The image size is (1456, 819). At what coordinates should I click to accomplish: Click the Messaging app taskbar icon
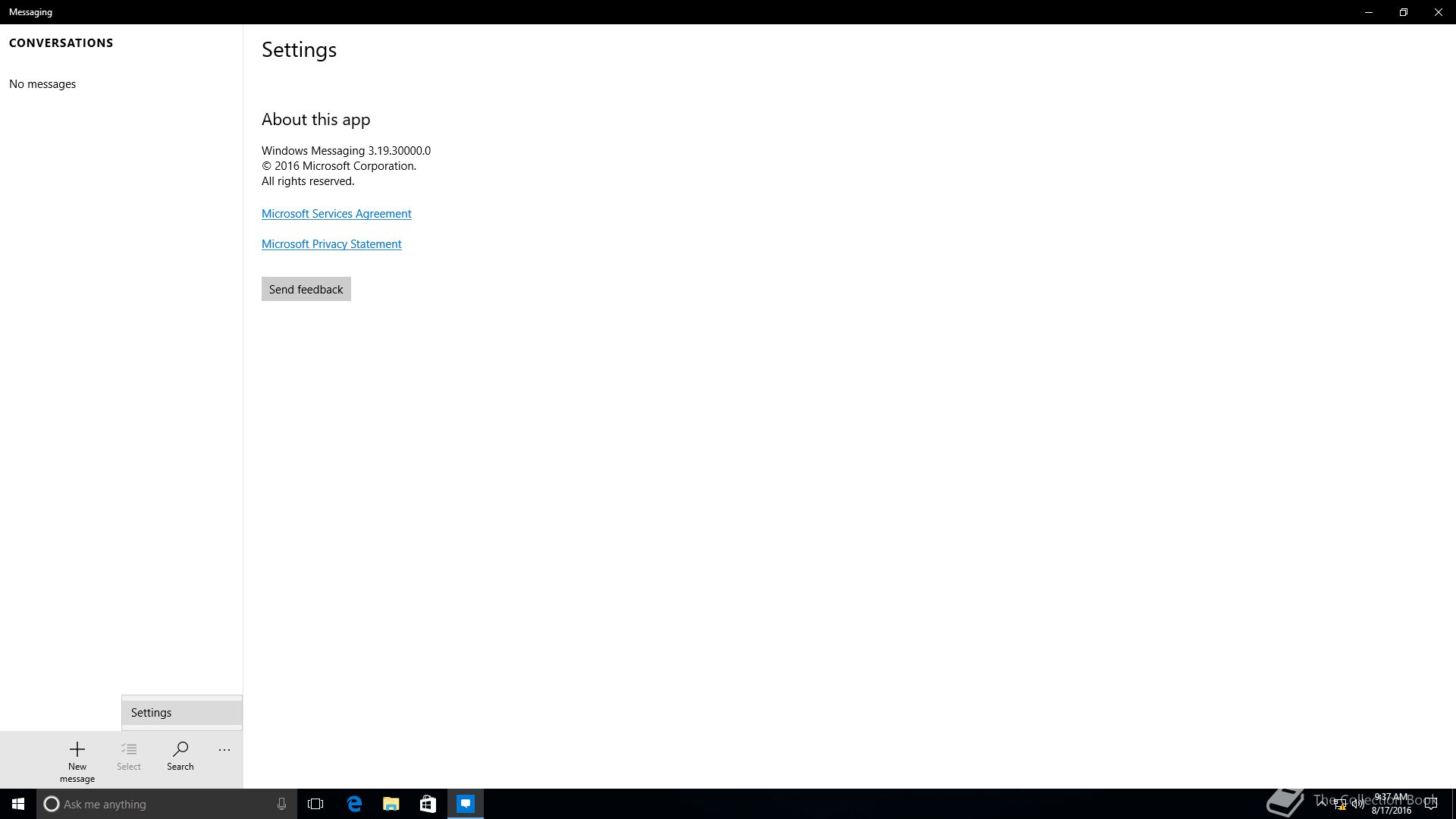click(466, 804)
